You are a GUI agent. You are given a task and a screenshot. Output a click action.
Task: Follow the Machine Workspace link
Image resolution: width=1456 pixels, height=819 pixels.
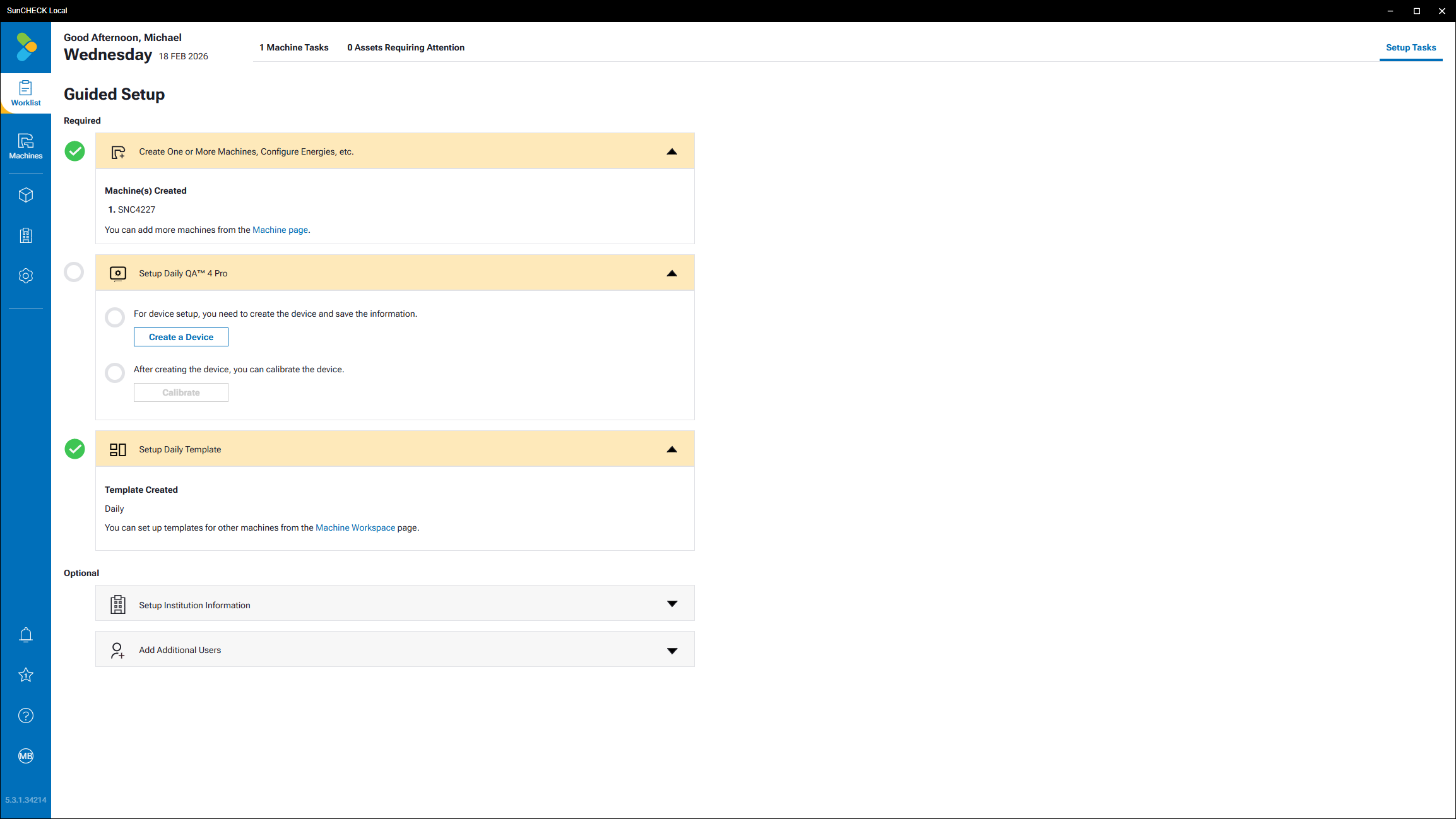point(355,527)
